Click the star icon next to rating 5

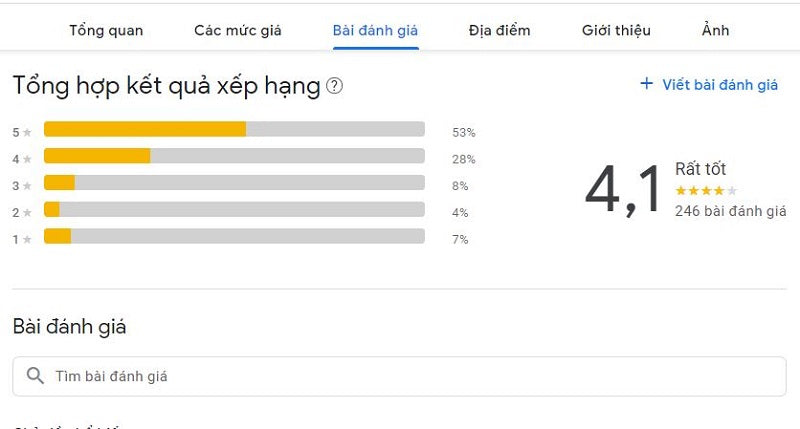coord(28,132)
